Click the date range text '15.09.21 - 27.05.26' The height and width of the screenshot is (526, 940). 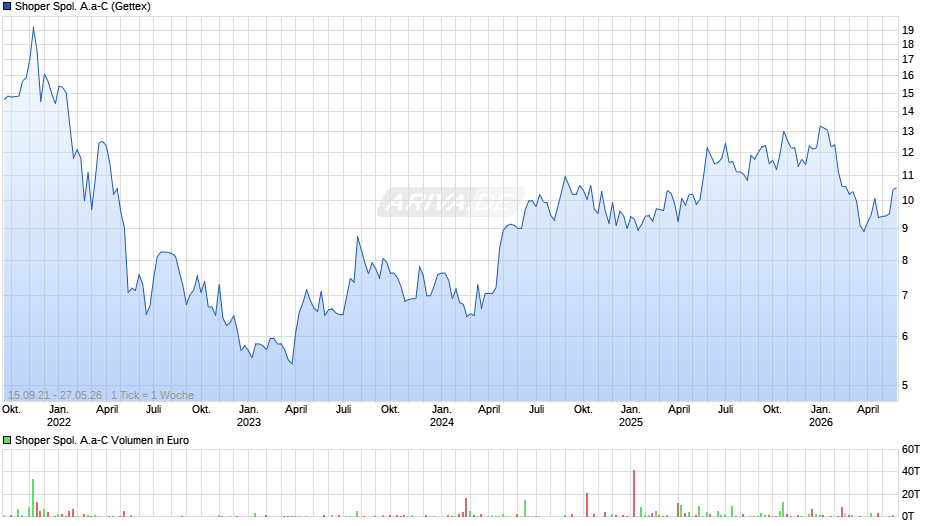55,395
